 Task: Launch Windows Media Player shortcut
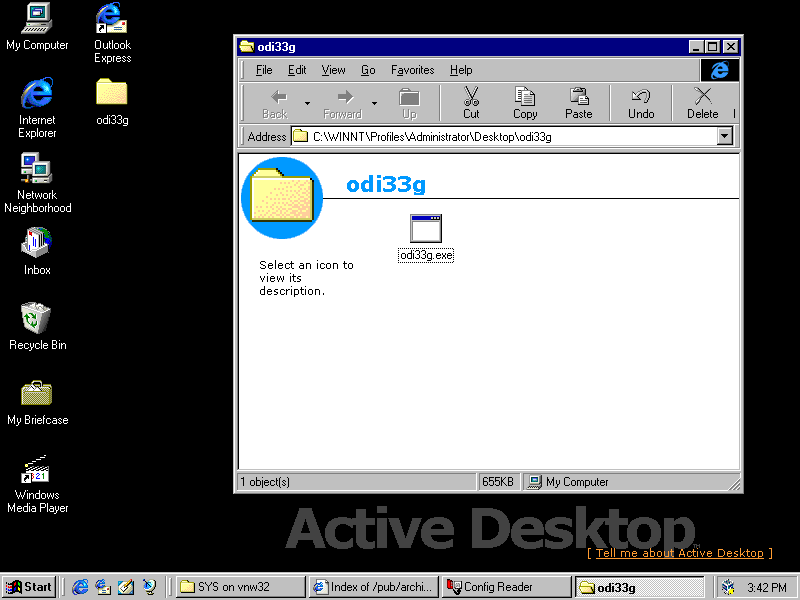pyautogui.click(x=37, y=483)
